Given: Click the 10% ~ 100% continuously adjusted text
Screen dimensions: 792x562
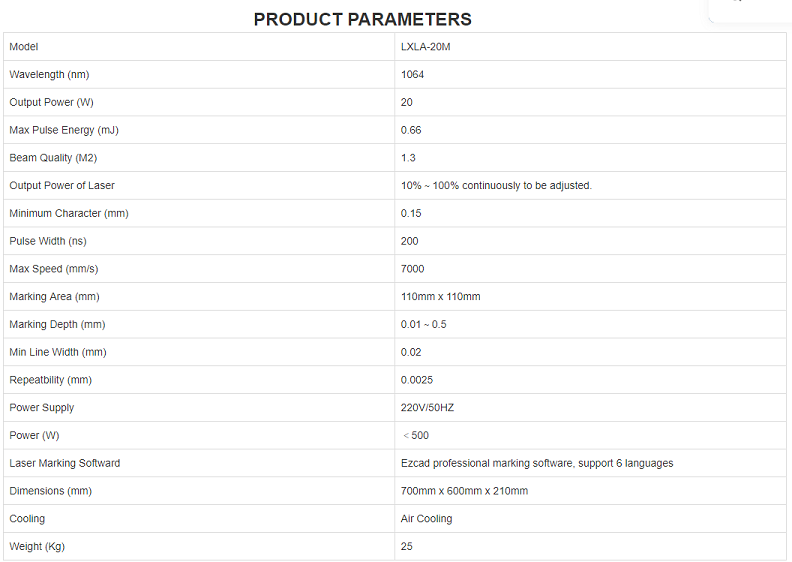Looking at the screenshot, I should click(x=496, y=186).
